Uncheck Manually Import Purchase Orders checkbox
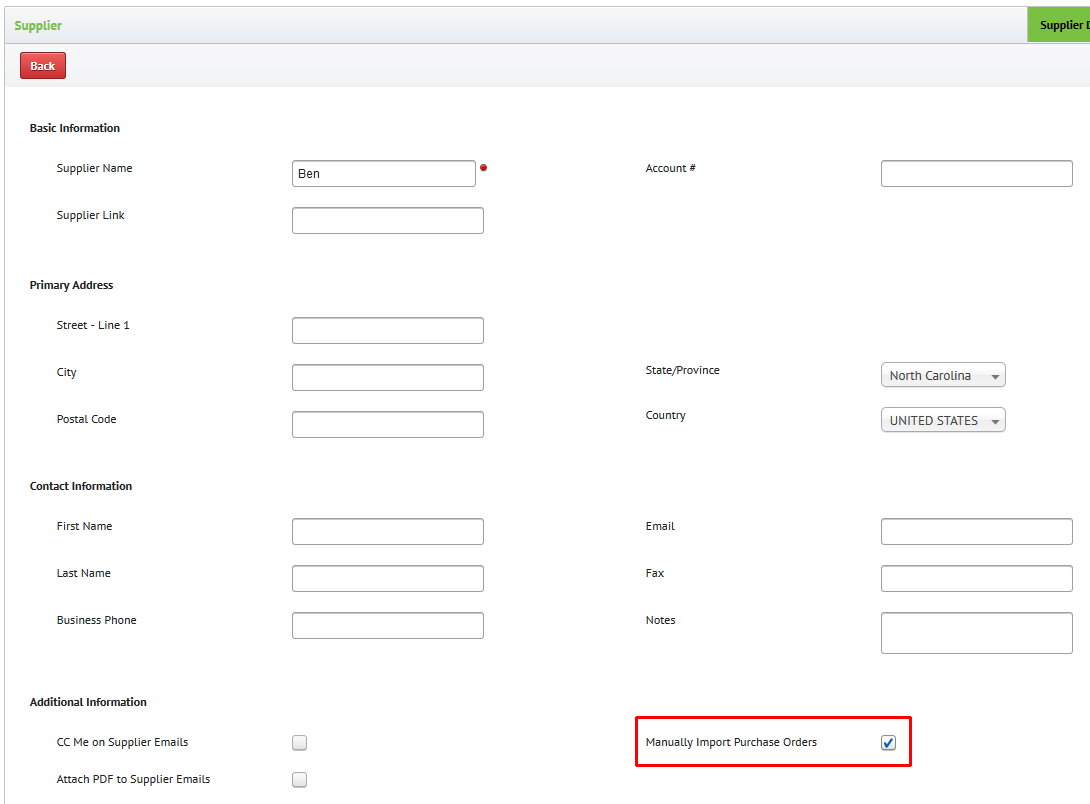This screenshot has width=1090, height=804. pyautogui.click(x=888, y=743)
